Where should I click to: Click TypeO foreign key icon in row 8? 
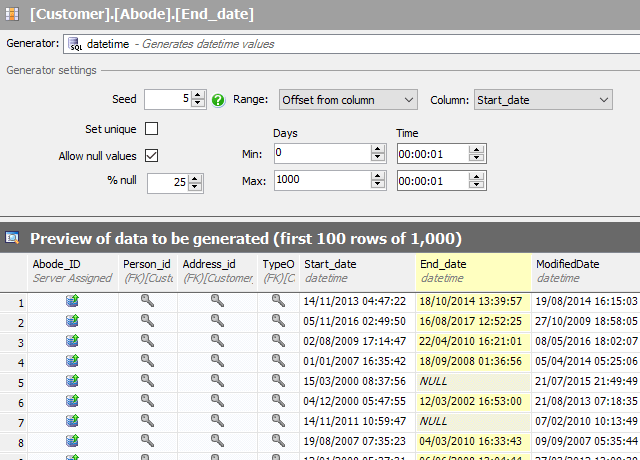pos(278,441)
